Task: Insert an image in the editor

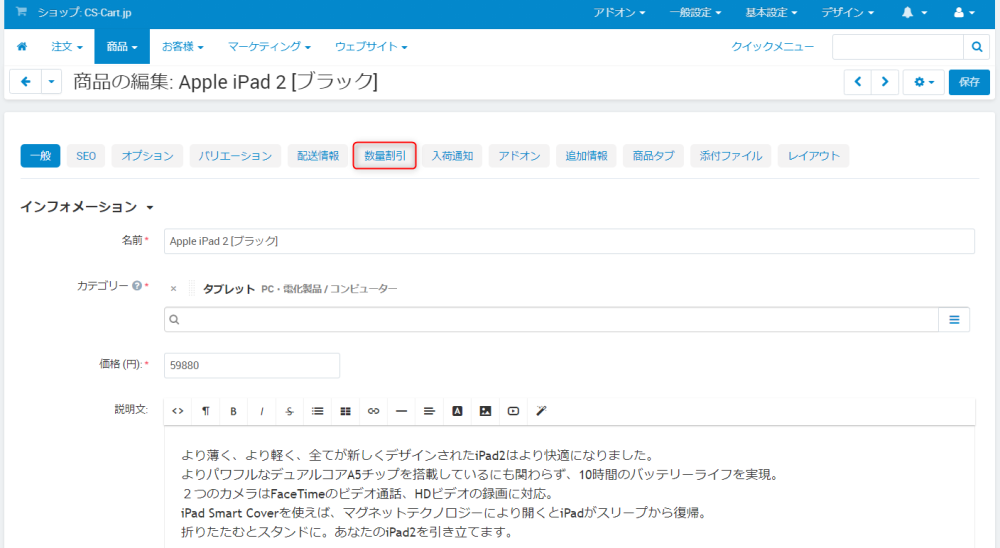Action: tap(485, 411)
